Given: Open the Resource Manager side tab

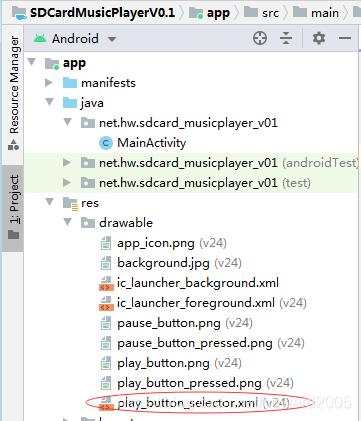Looking at the screenshot, I should tap(14, 93).
